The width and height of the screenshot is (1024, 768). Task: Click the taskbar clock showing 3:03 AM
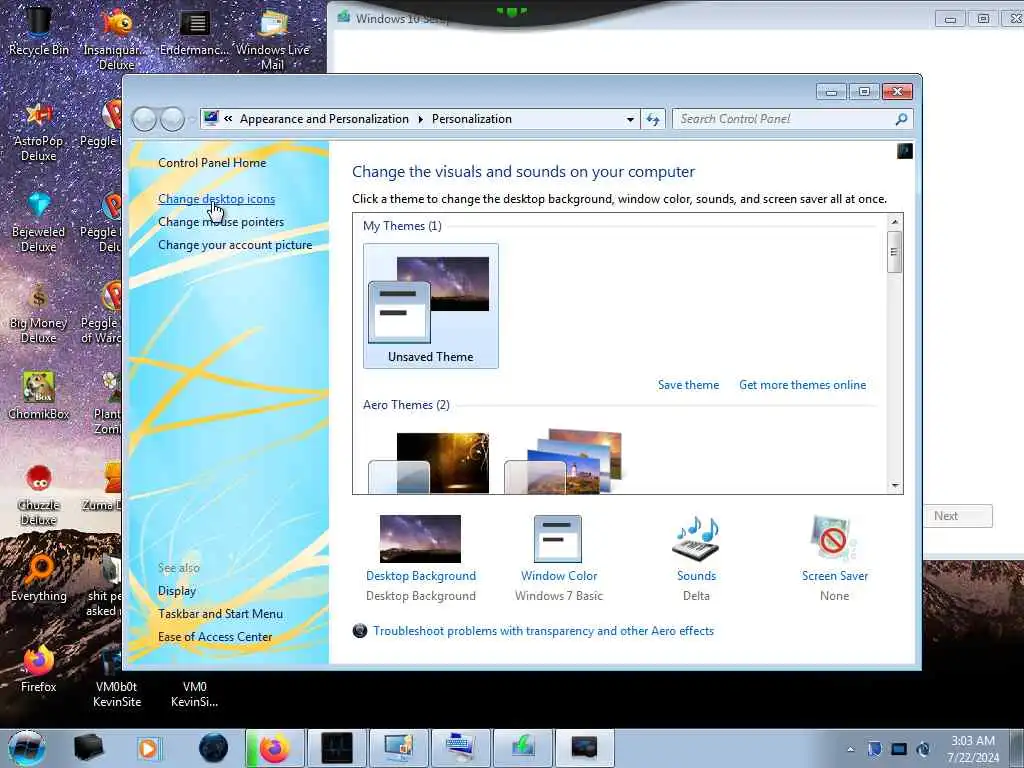coord(973,748)
